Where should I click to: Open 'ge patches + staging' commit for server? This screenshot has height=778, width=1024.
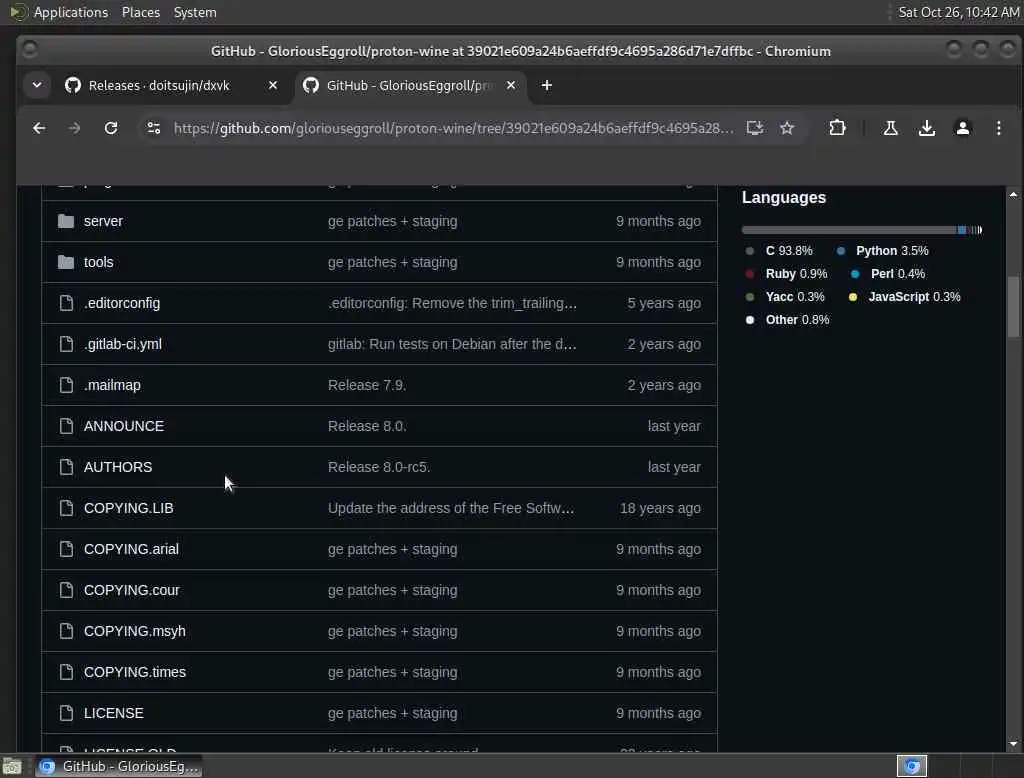click(392, 221)
